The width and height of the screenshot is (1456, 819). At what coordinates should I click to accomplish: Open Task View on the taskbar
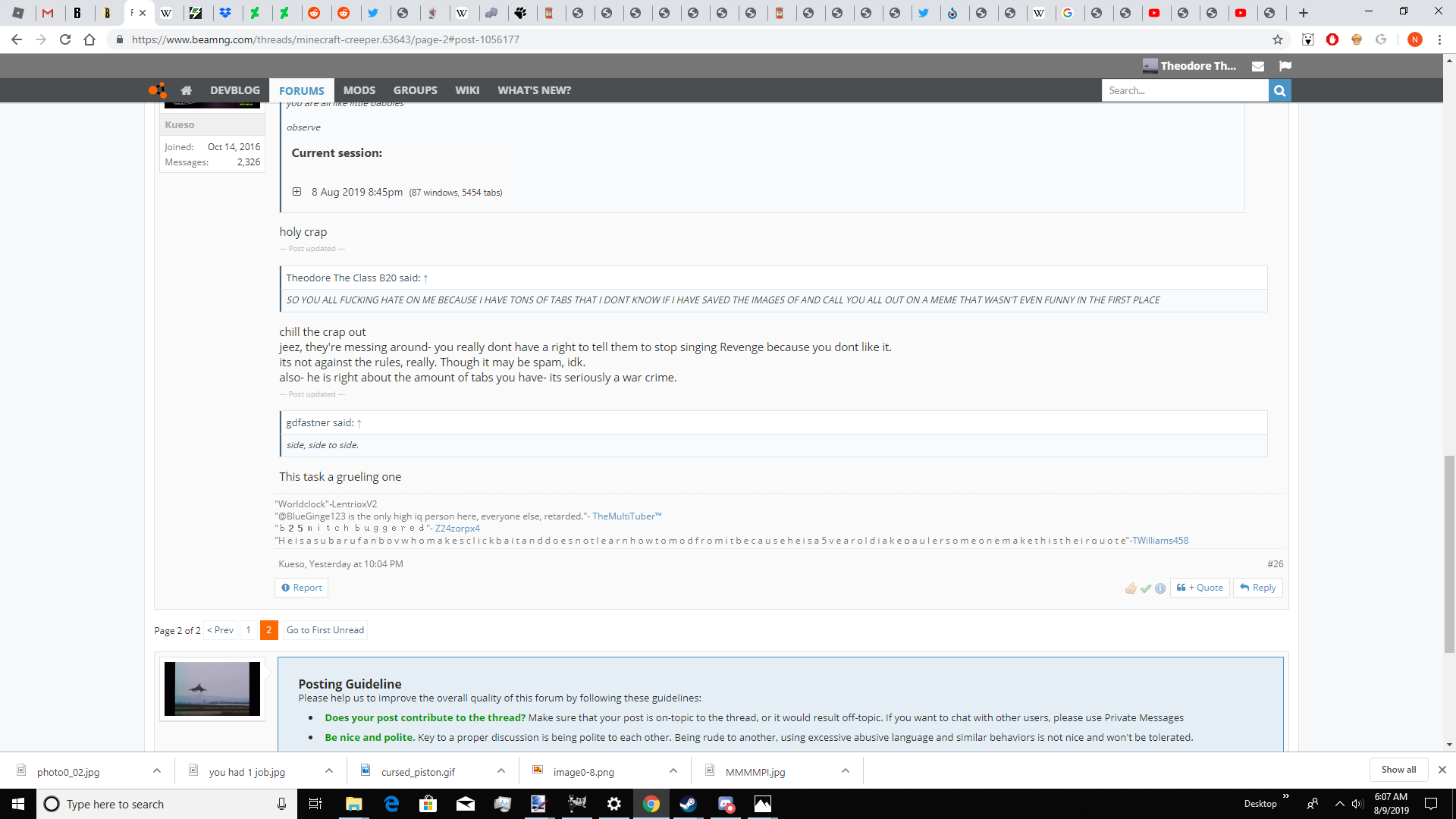315,804
